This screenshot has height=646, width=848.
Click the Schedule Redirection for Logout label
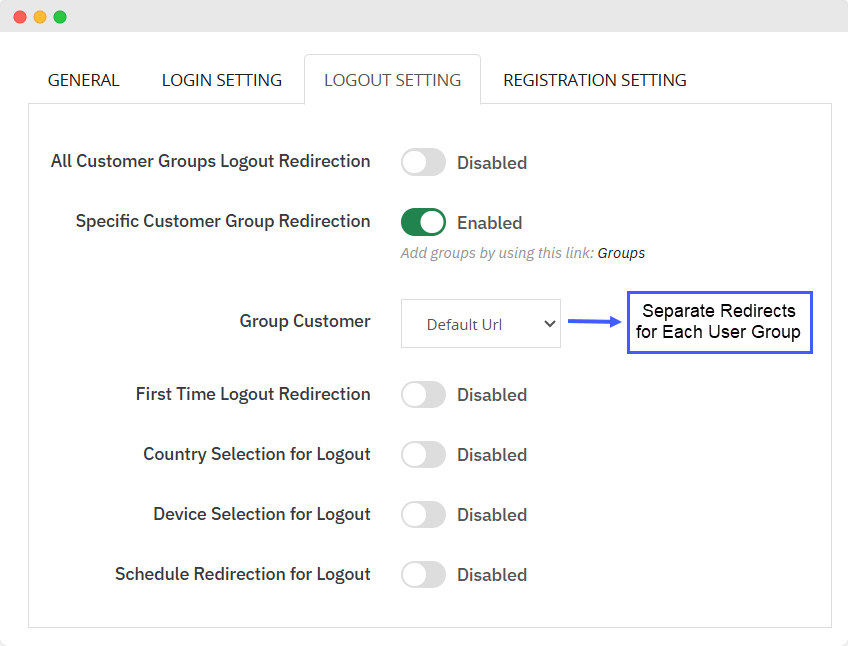(x=242, y=574)
